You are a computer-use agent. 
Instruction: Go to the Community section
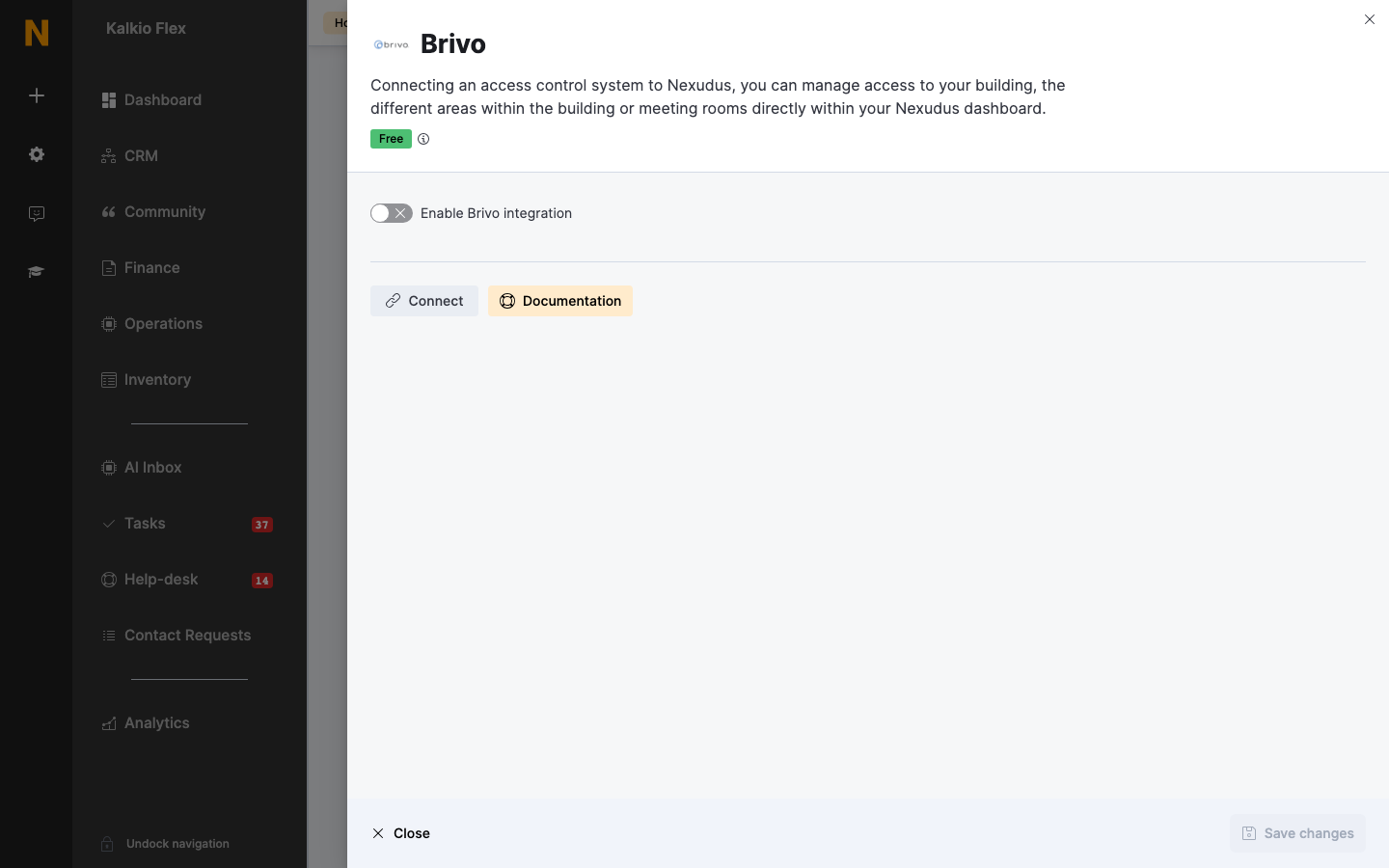(x=153, y=212)
